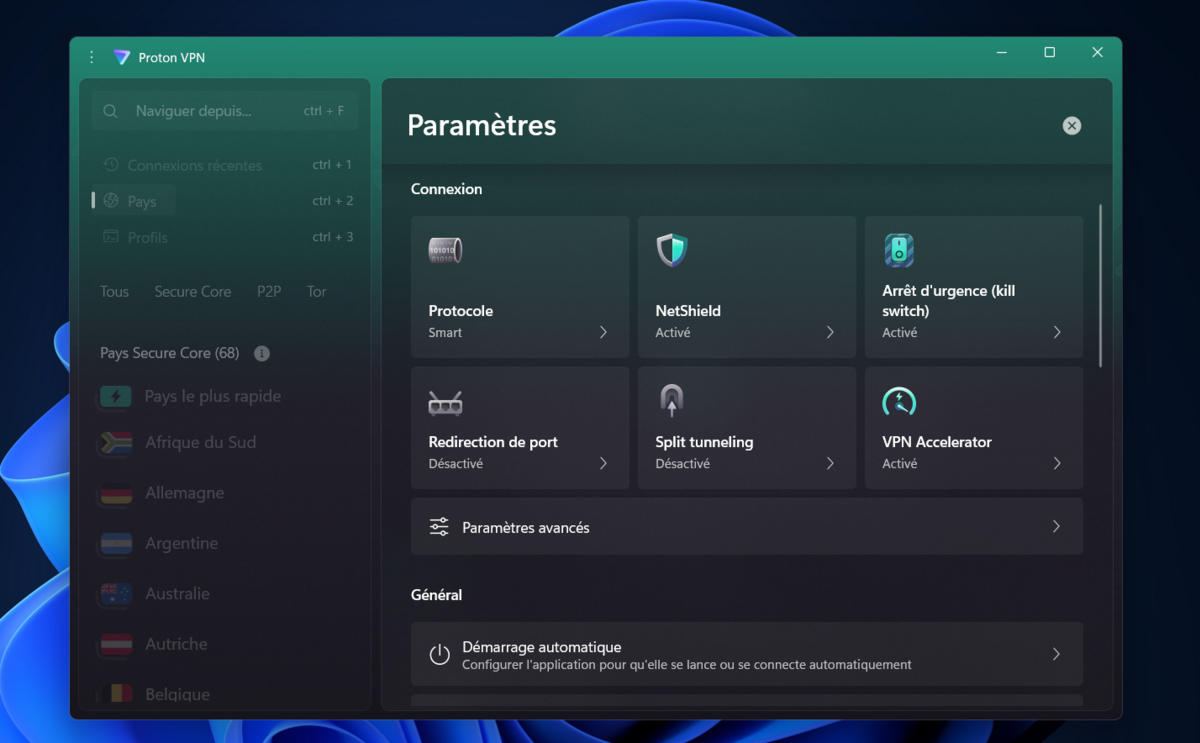Viewport: 1200px width, 743px height.
Task: Open Redirection de port via its chevron
Action: [603, 463]
